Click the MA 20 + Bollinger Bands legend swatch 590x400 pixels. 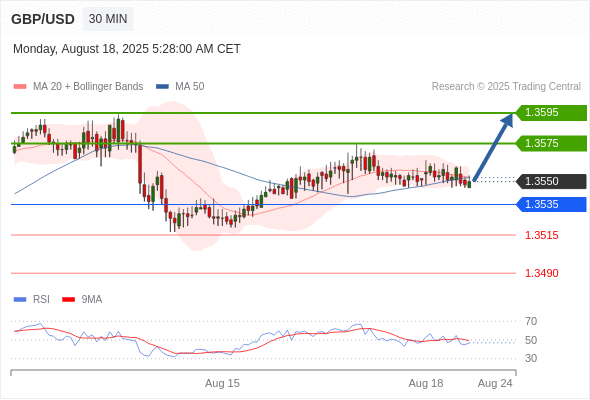coord(20,87)
